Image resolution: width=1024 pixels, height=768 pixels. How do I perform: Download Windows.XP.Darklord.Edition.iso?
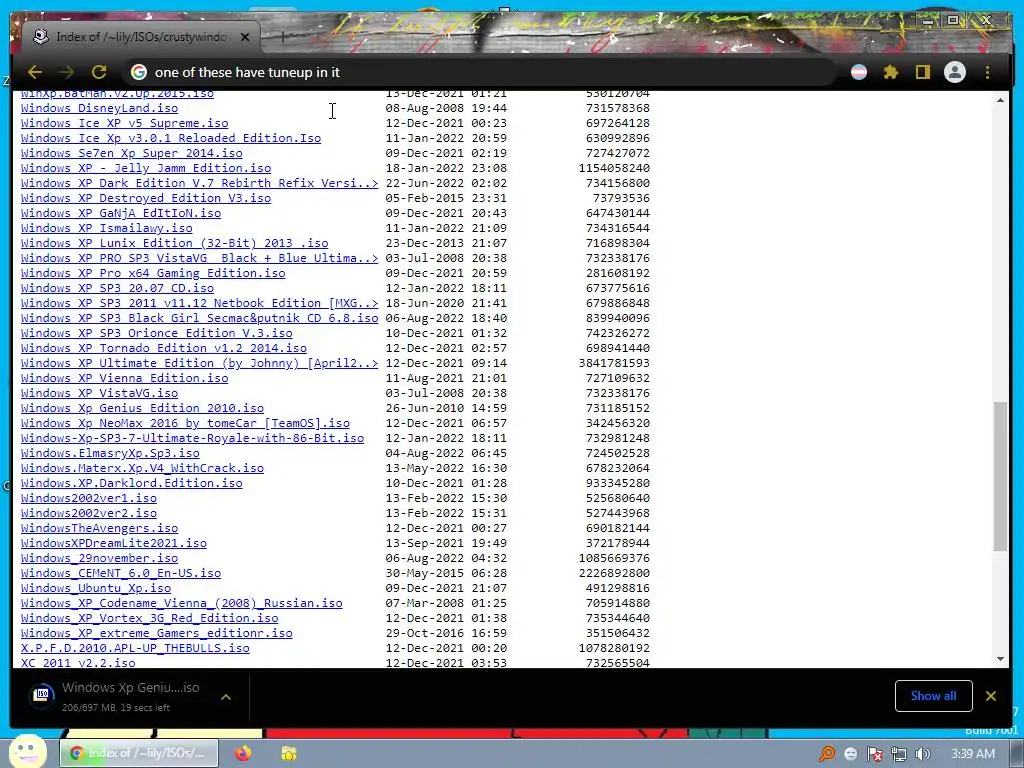coord(131,484)
